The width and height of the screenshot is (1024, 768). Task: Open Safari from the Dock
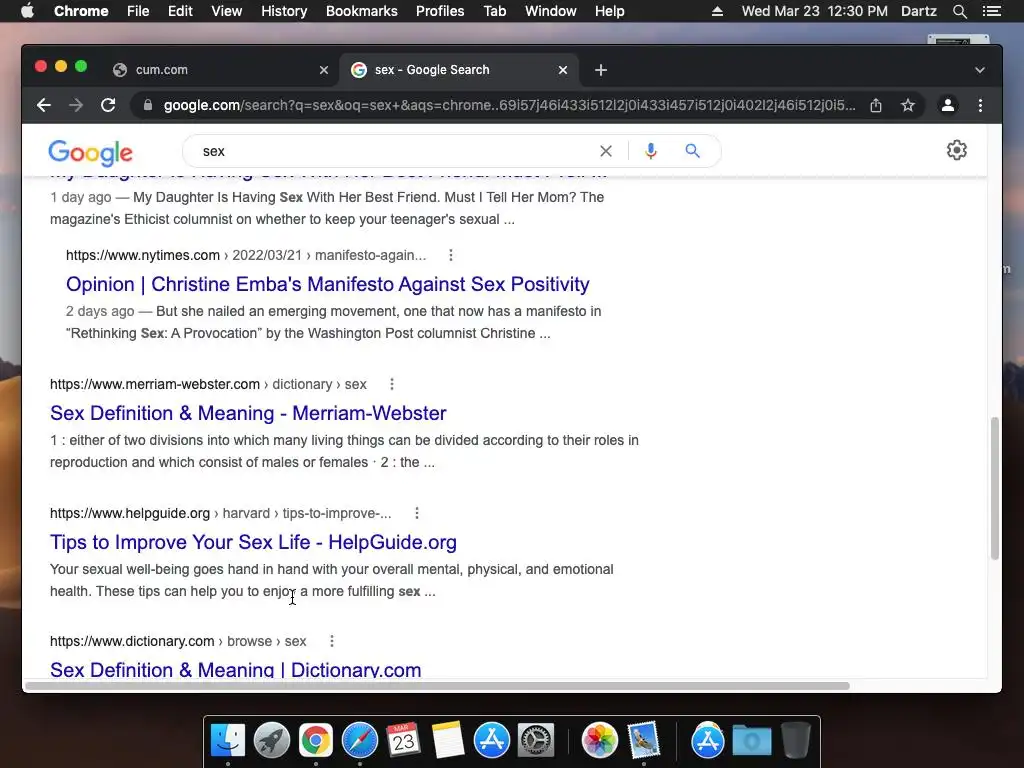coord(360,741)
